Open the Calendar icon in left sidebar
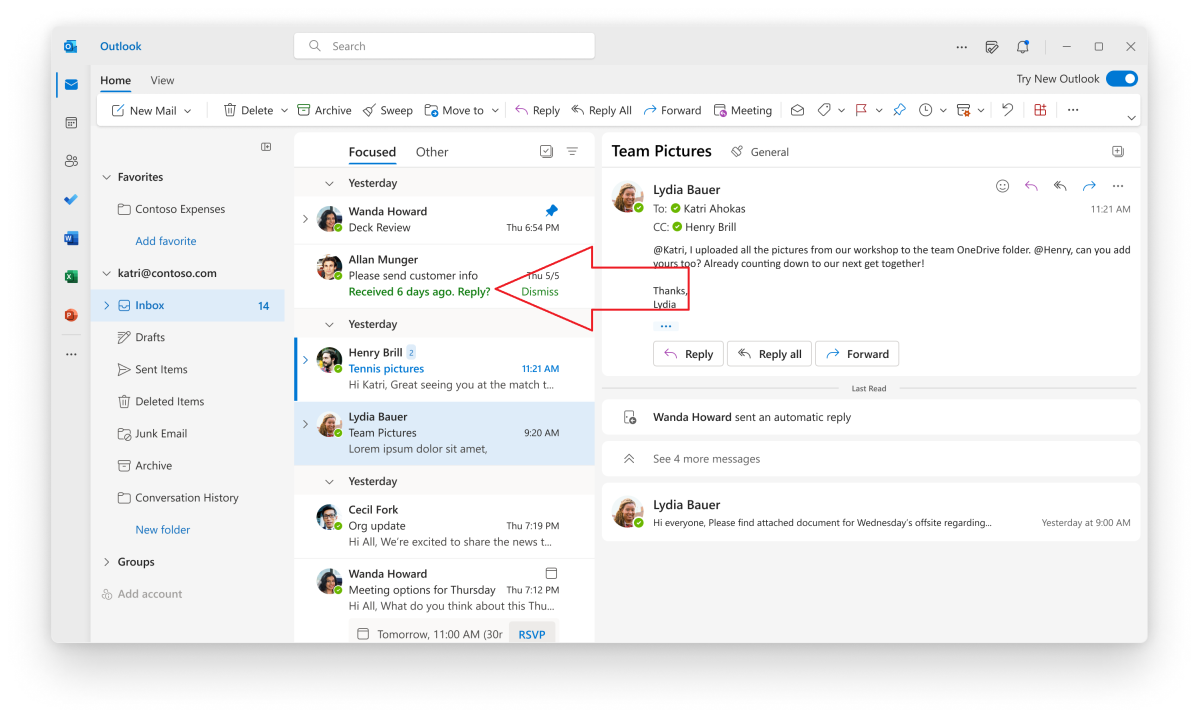Screen dimensions: 1199x720 [71, 122]
